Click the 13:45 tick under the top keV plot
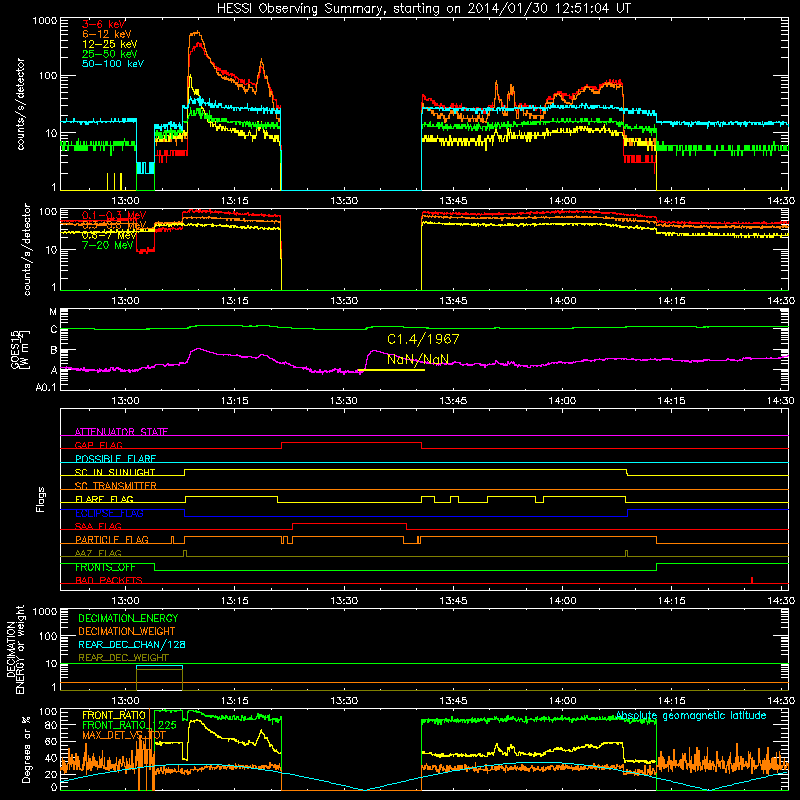800x800 pixels. pyautogui.click(x=454, y=201)
